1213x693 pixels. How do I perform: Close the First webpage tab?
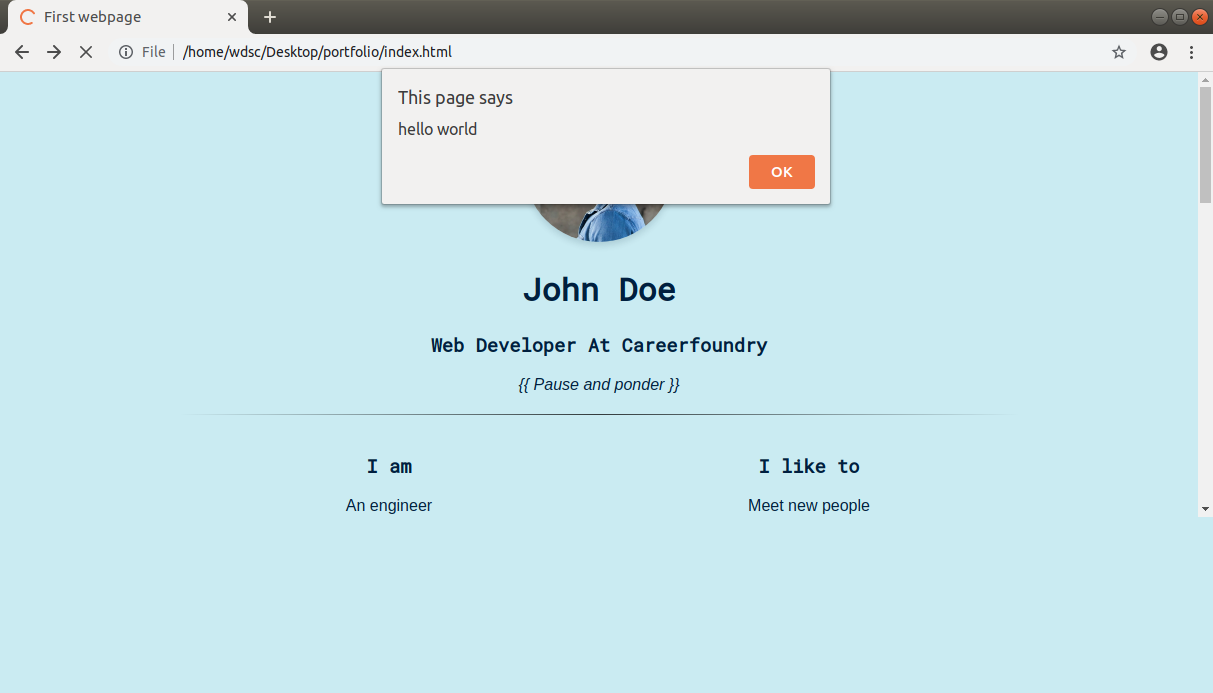point(232,17)
